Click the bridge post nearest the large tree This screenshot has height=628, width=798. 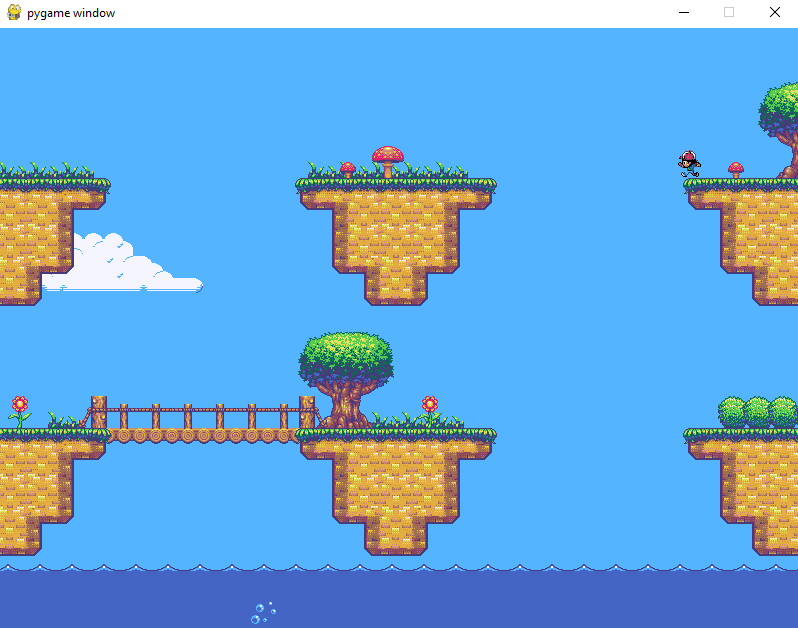tap(306, 412)
